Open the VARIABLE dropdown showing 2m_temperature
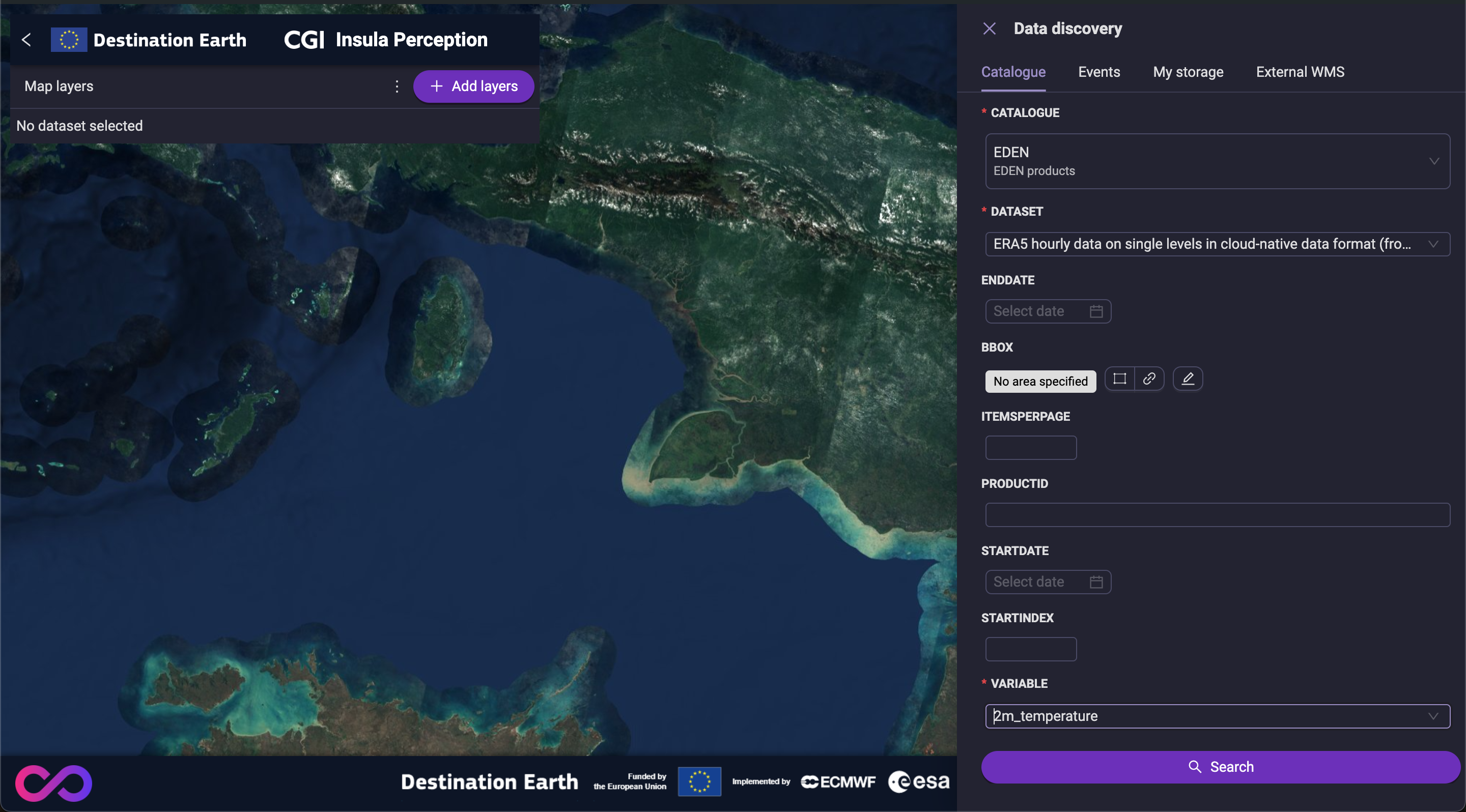 [x=1217, y=716]
